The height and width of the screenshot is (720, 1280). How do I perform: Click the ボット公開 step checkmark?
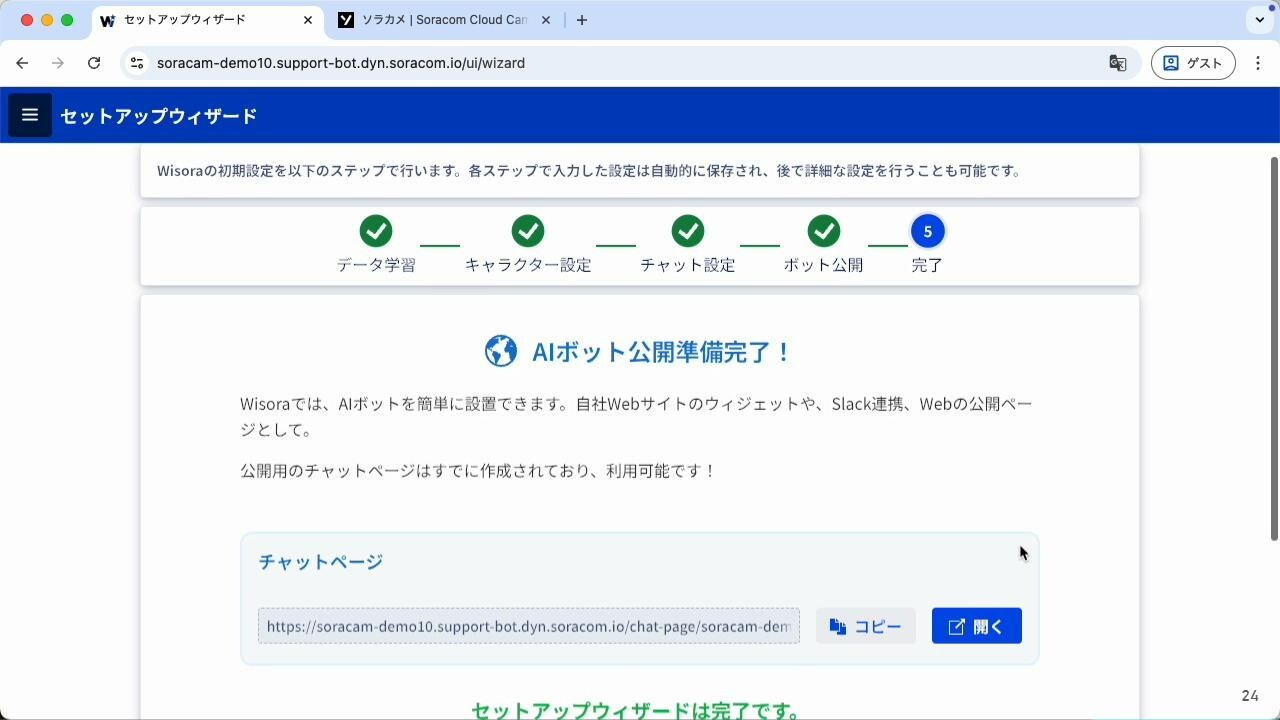(824, 231)
